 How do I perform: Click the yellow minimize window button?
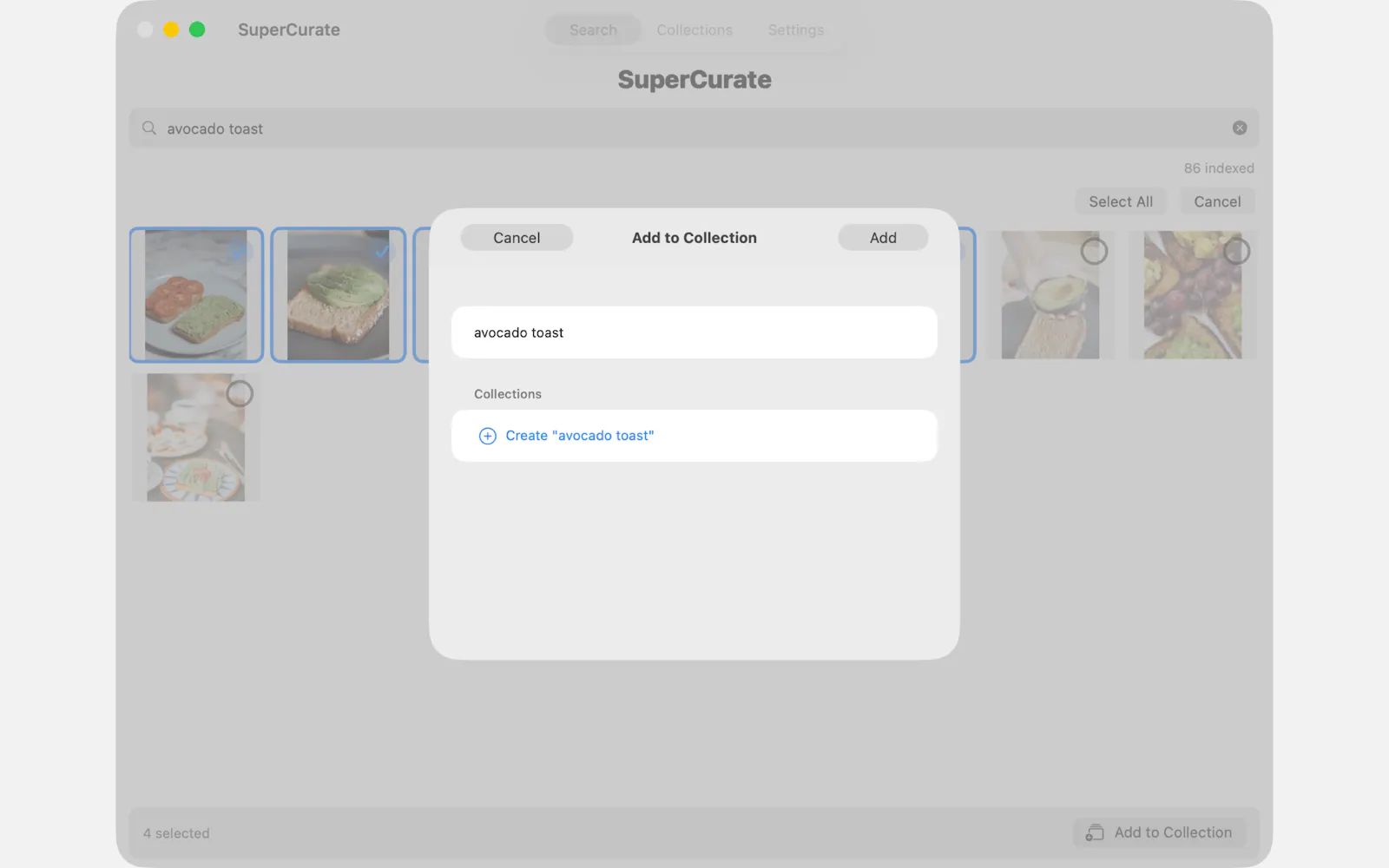coord(171,30)
